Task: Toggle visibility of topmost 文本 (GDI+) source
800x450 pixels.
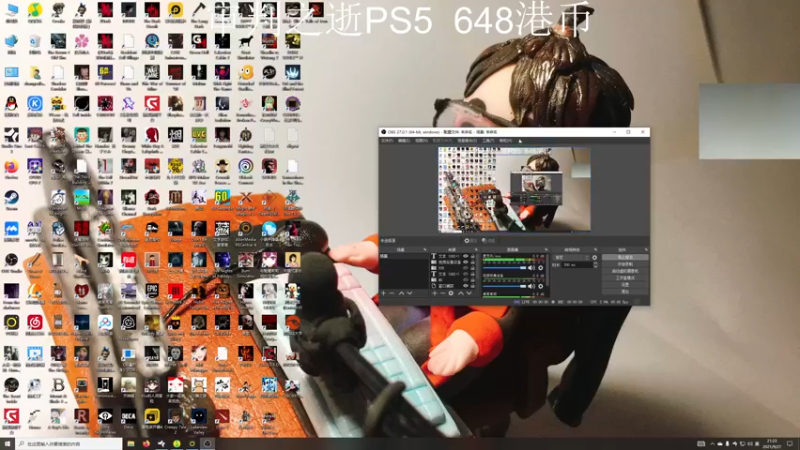Action: tap(465, 256)
